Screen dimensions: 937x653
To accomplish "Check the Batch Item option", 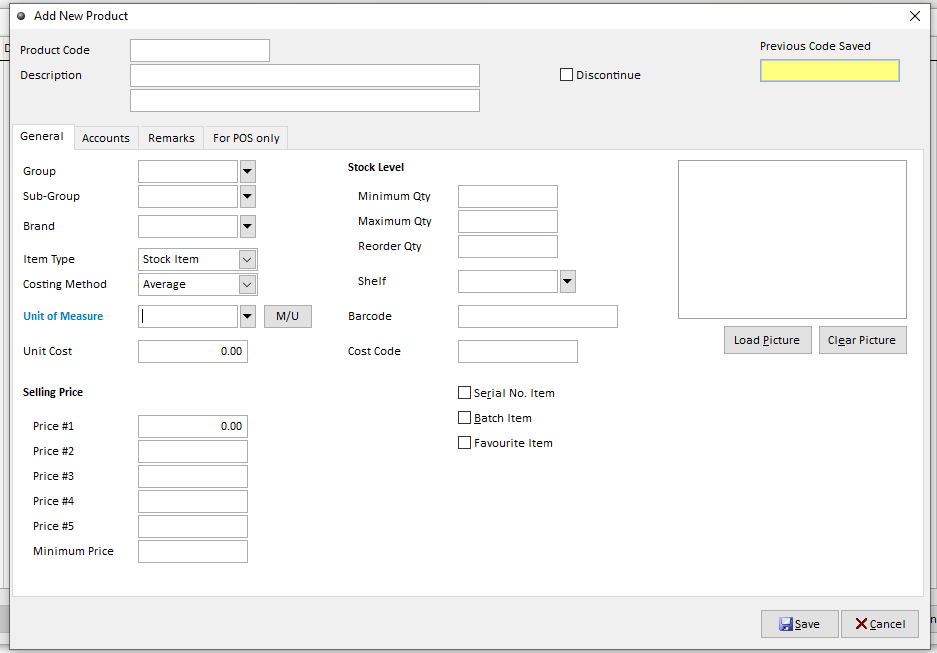I will (464, 418).
